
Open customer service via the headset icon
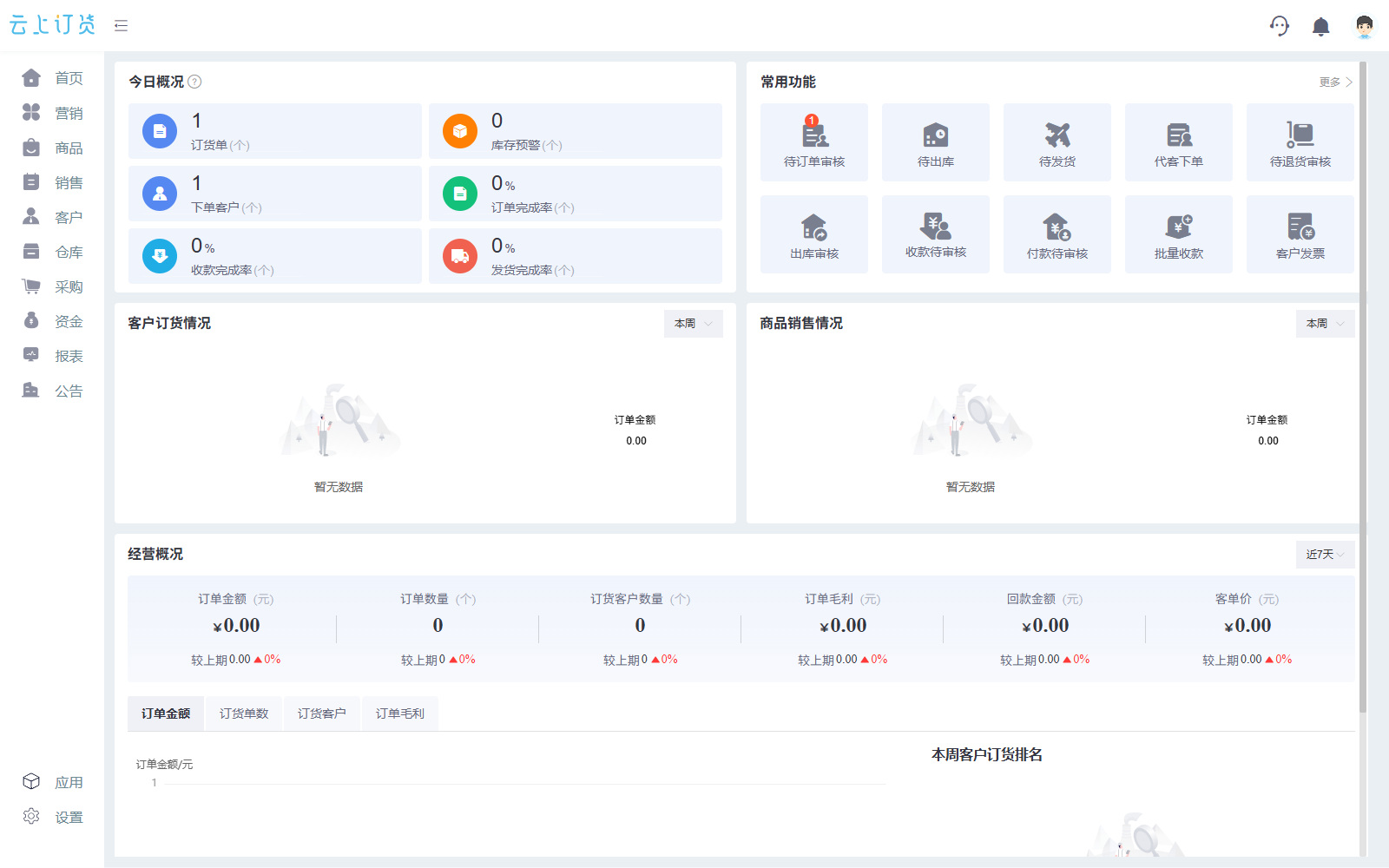(1280, 26)
